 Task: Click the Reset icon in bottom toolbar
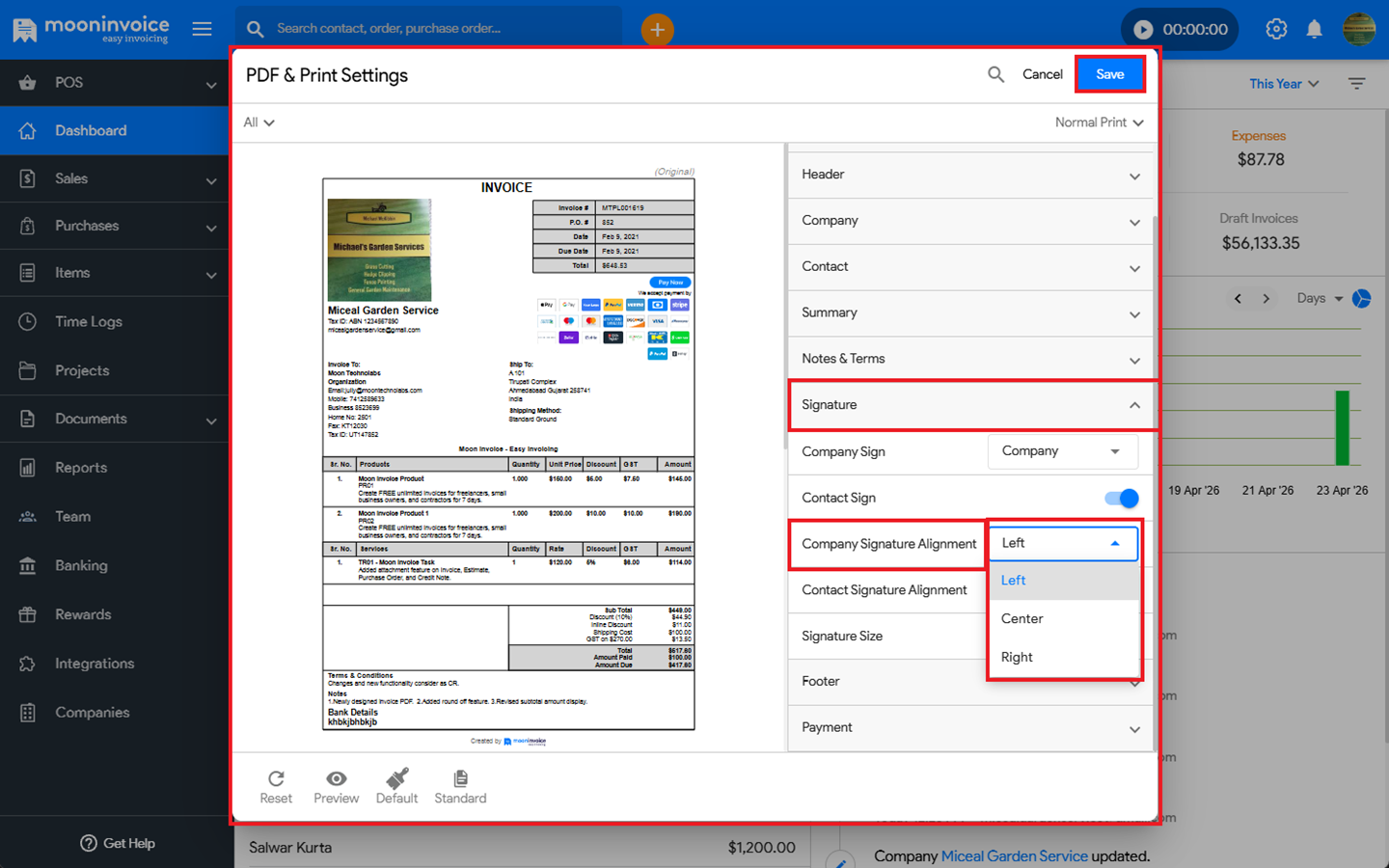click(x=276, y=779)
